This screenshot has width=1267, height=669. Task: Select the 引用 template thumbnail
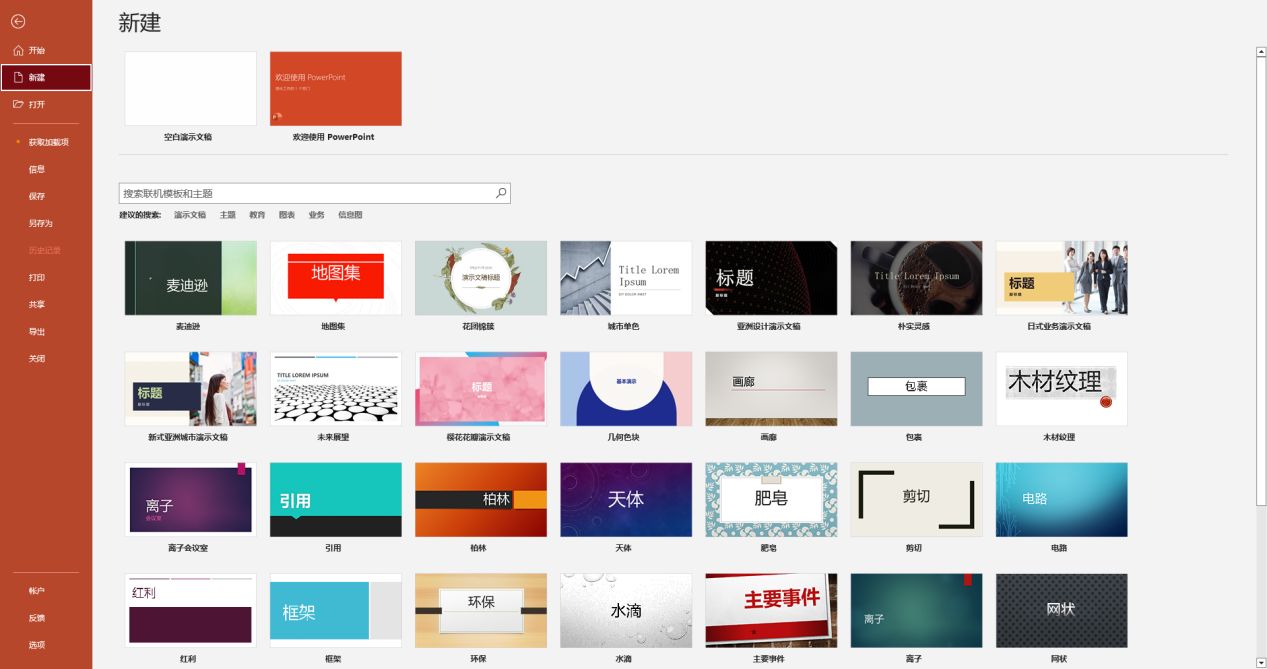pos(336,500)
